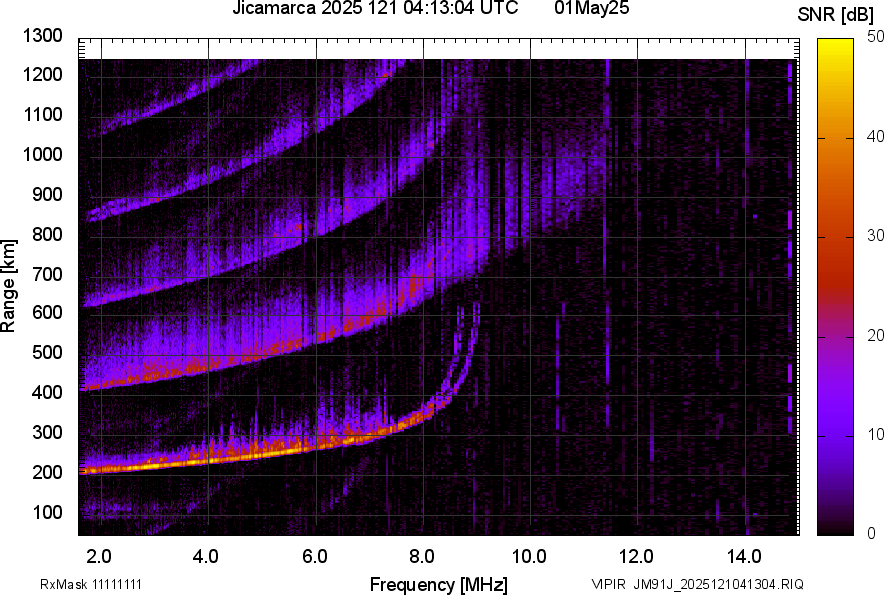The height and width of the screenshot is (595, 884).
Task: Click the range tick label '1200'
Action: [x=42, y=74]
